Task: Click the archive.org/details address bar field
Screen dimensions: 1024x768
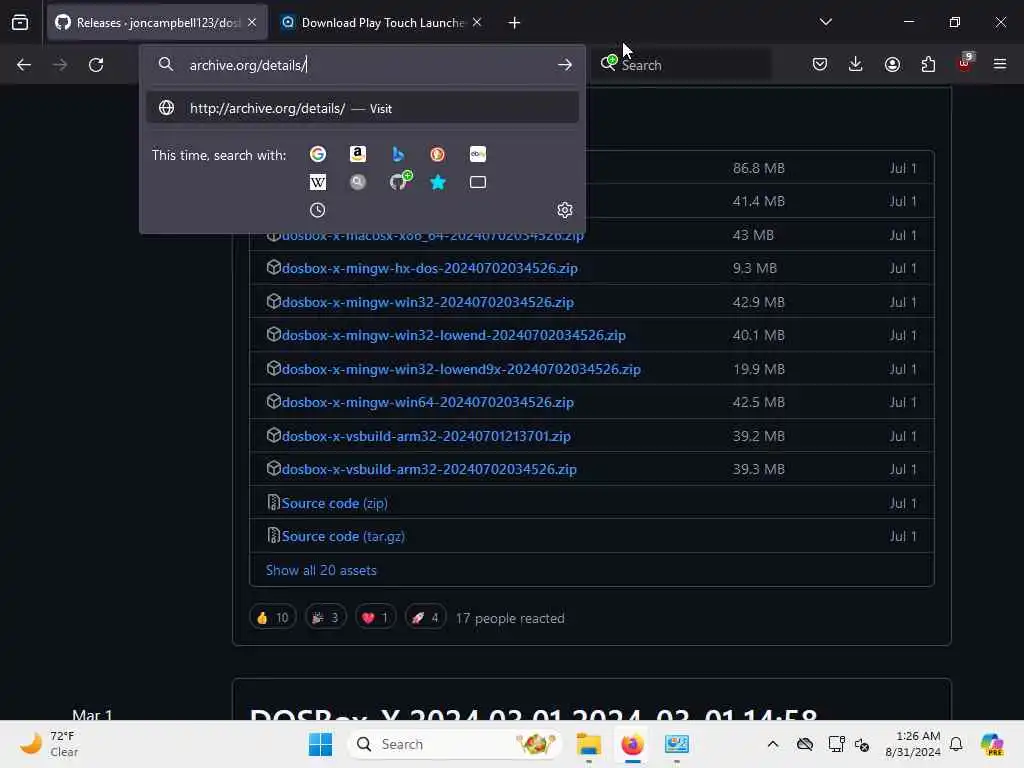Action: click(x=362, y=65)
